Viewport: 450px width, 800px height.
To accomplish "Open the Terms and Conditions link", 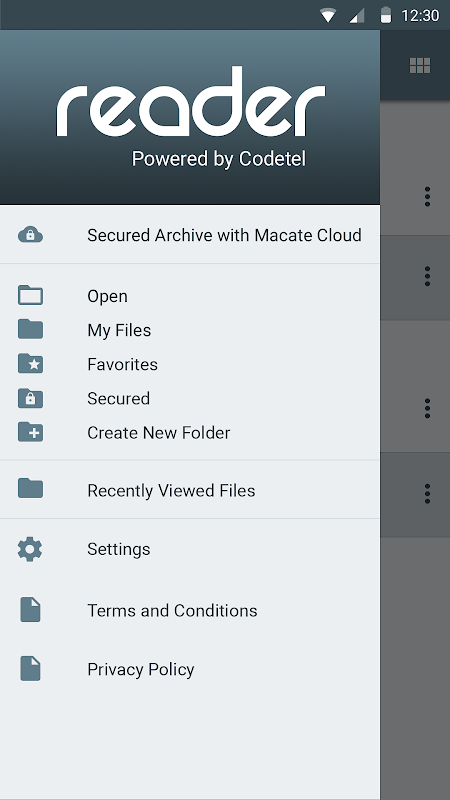I will 190,610.
